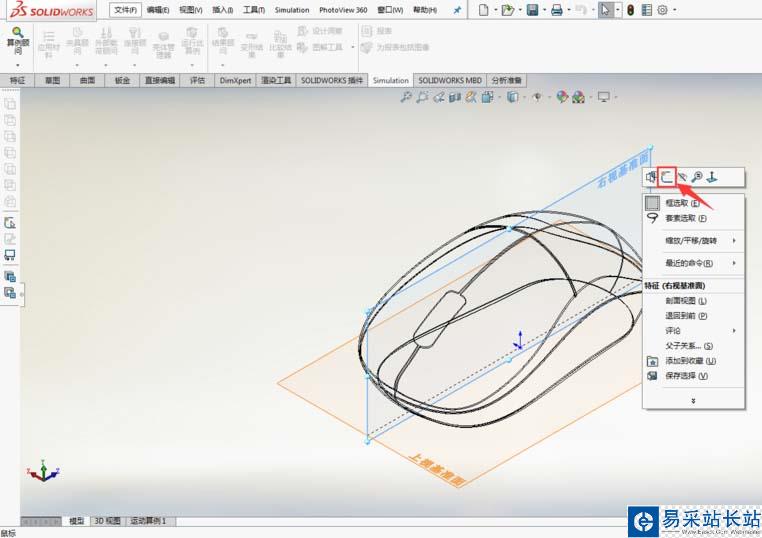This screenshot has height=538, width=762.
Task: Click the Rebuild traffic light icon
Action: 631,10
